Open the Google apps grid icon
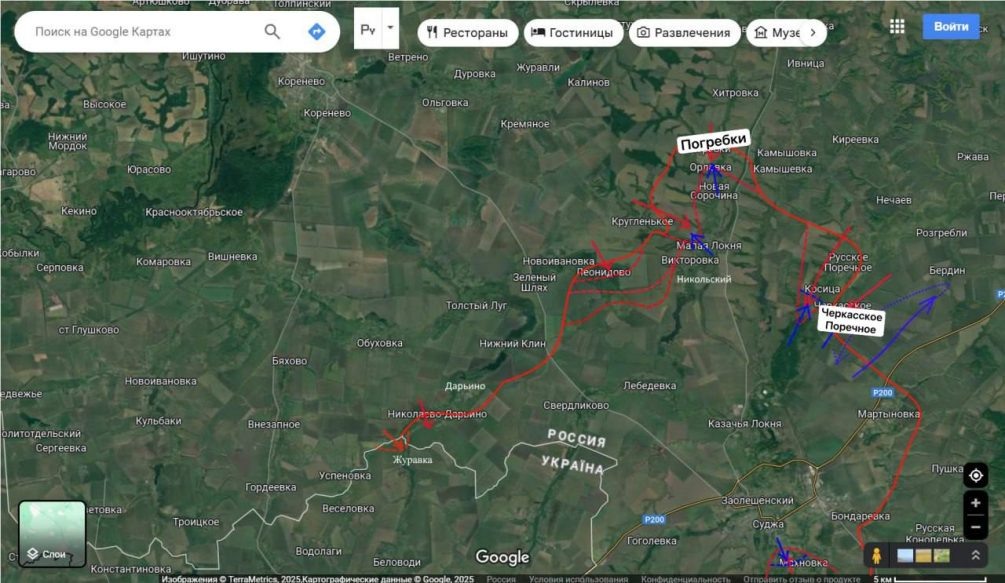The image size is (1005, 583). pyautogui.click(x=897, y=26)
